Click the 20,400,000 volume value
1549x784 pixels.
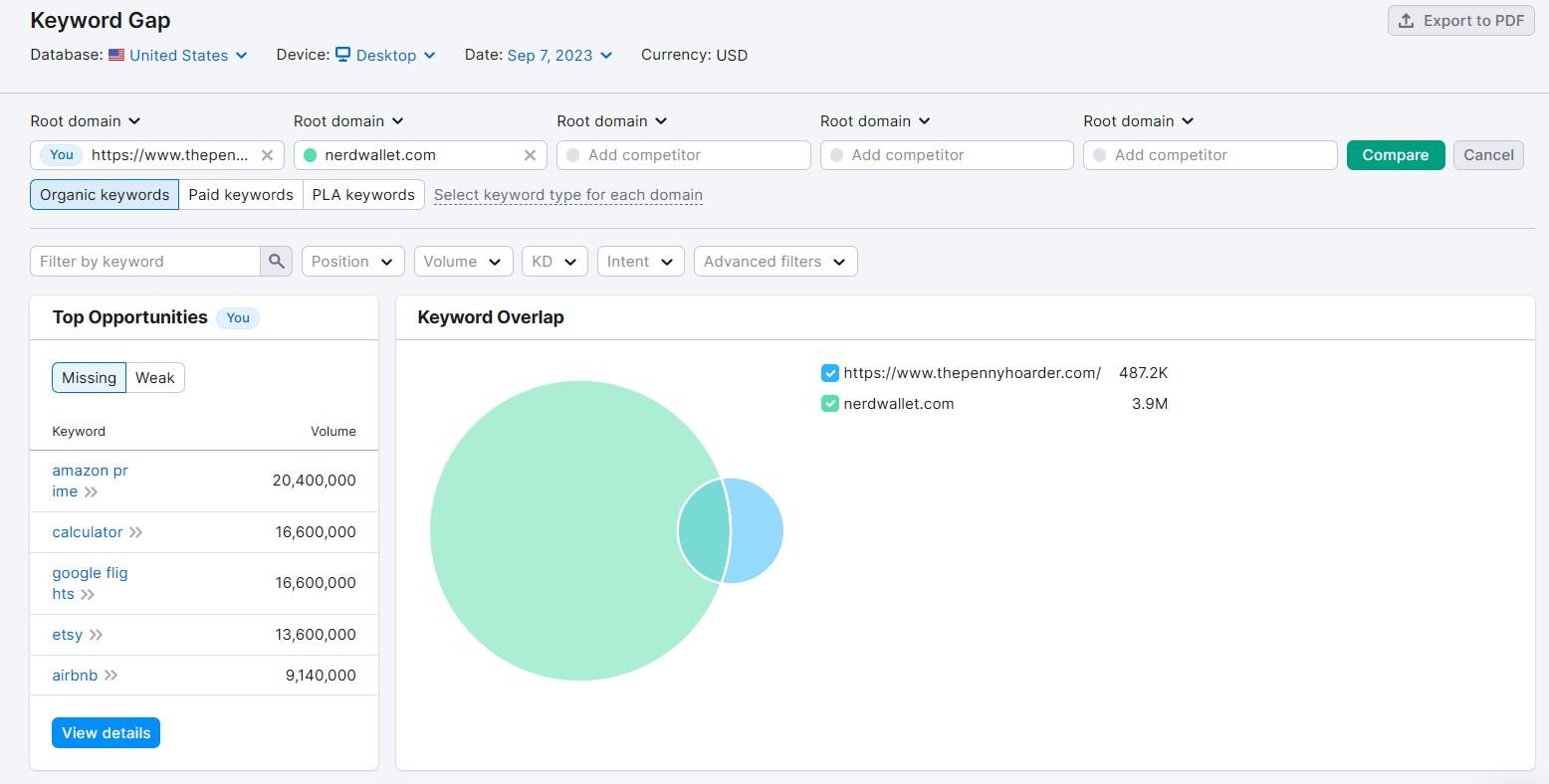coord(314,481)
